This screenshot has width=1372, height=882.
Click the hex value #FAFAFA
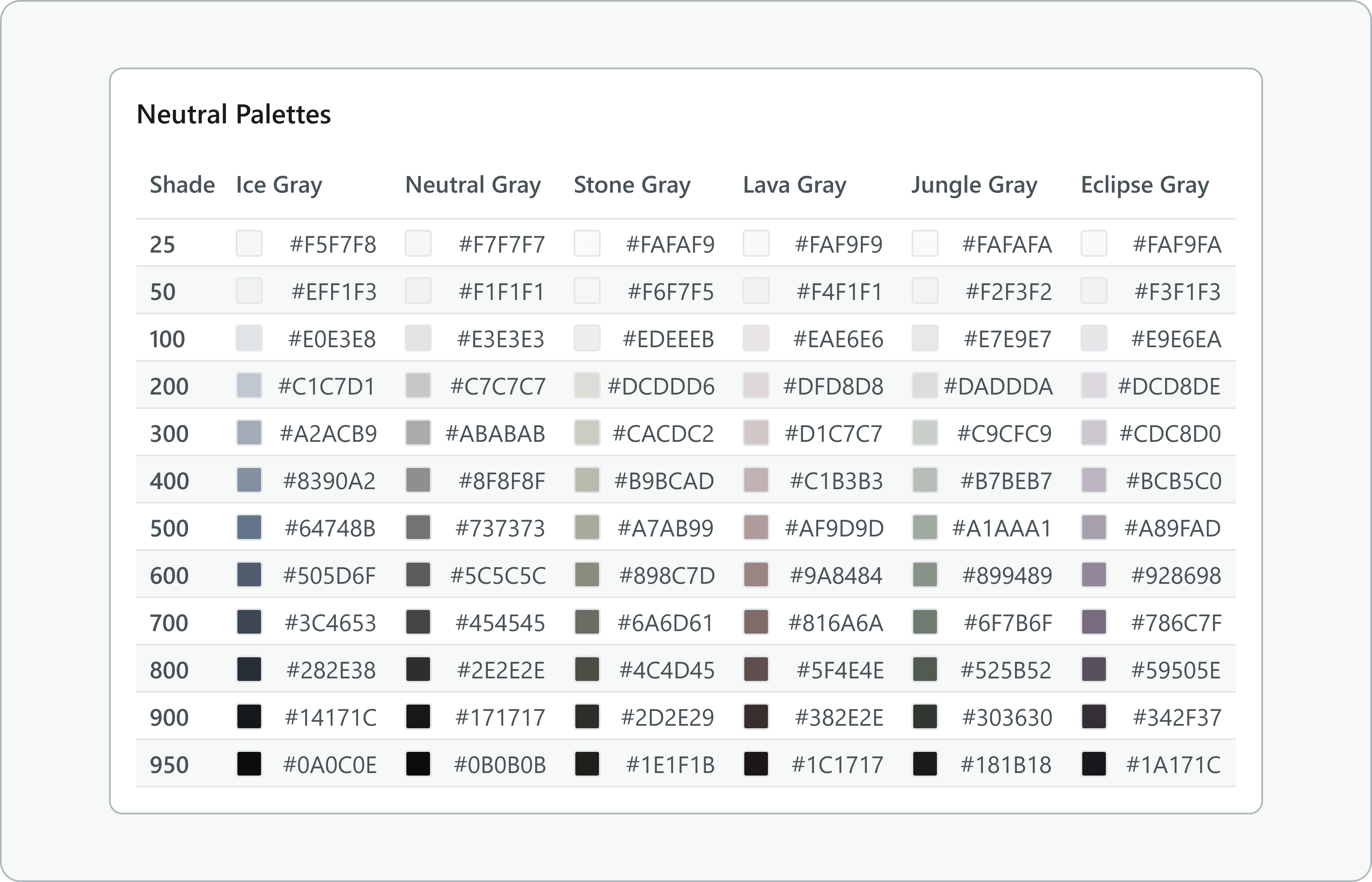(1007, 245)
